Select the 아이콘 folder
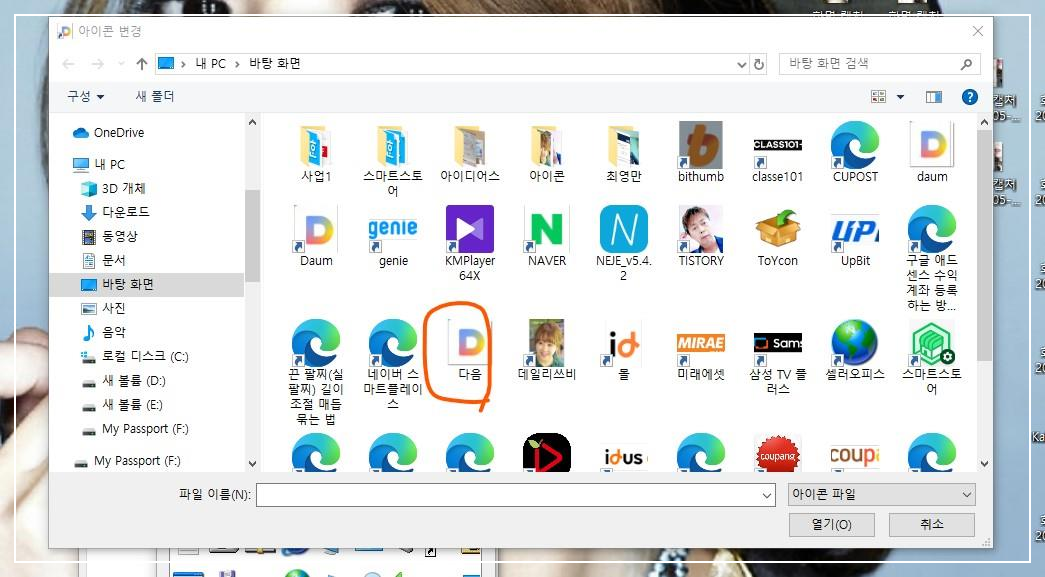The width and height of the screenshot is (1045, 577). (546, 153)
